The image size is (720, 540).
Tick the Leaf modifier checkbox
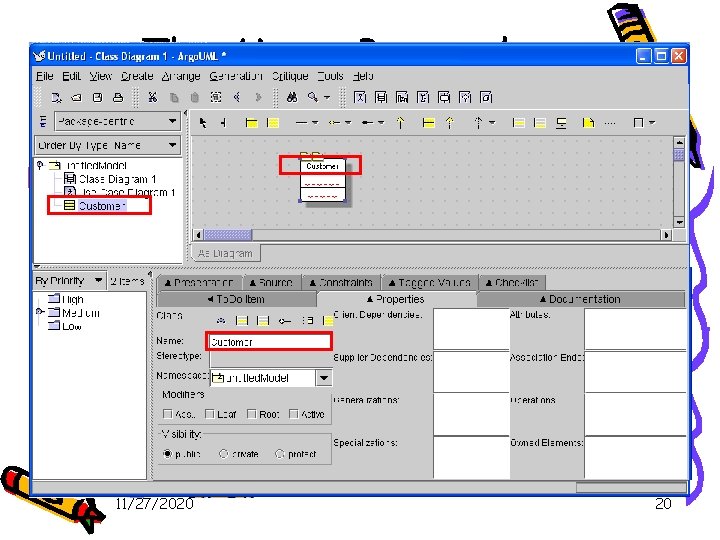click(x=209, y=414)
